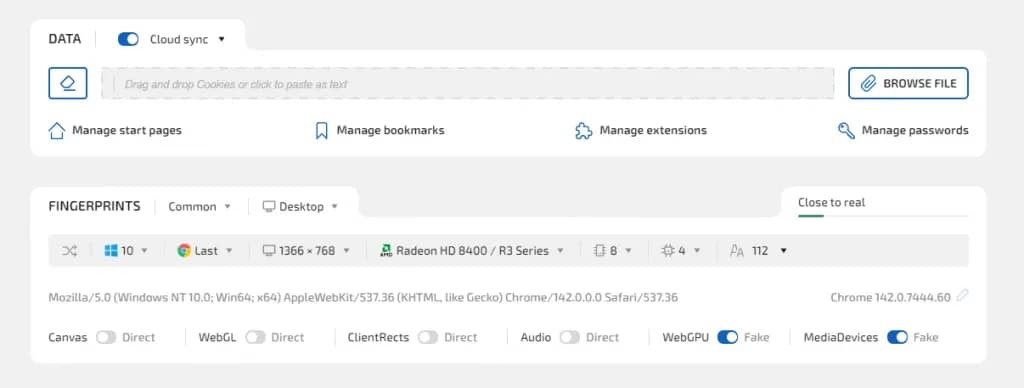This screenshot has width=1024, height=388.
Task: Click the desktop icon in Fingerprints header
Action: click(x=268, y=206)
